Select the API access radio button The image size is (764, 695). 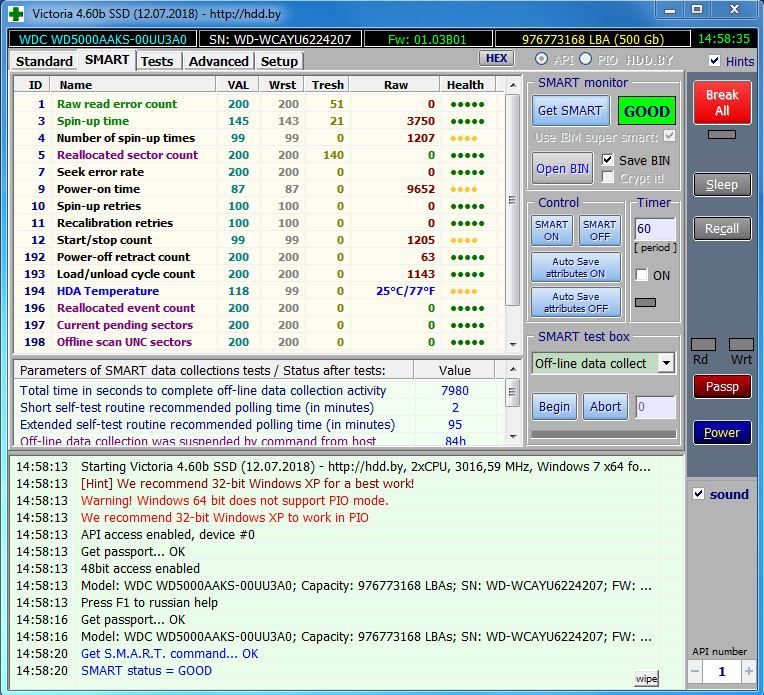click(x=541, y=59)
